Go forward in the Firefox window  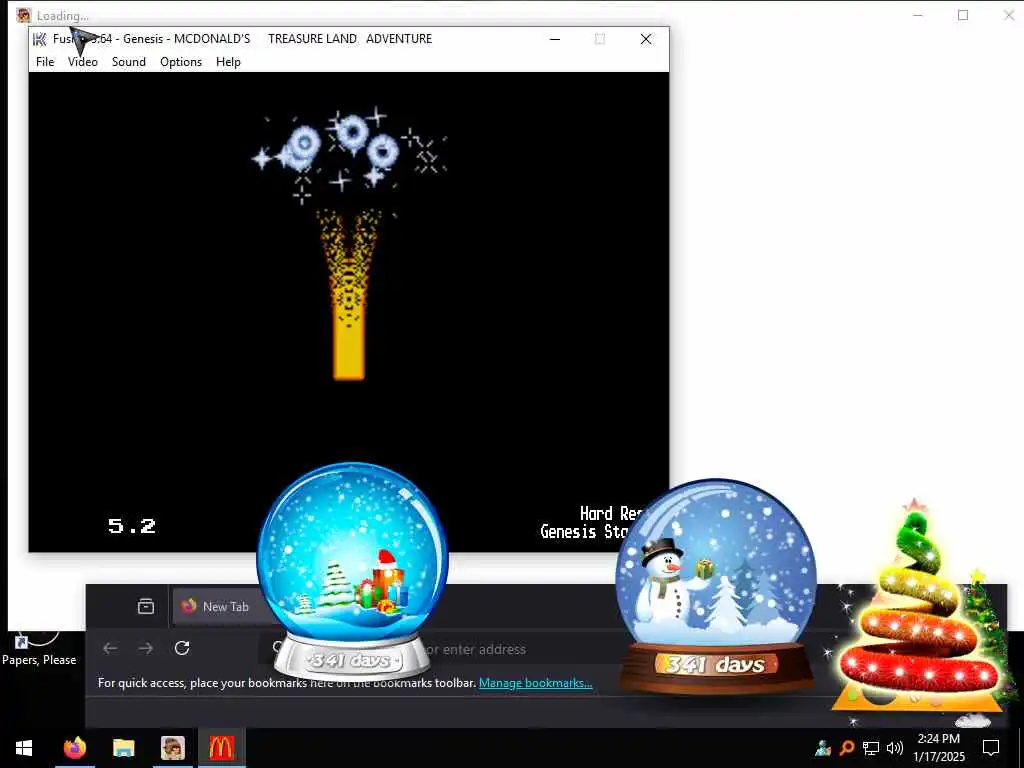click(146, 648)
